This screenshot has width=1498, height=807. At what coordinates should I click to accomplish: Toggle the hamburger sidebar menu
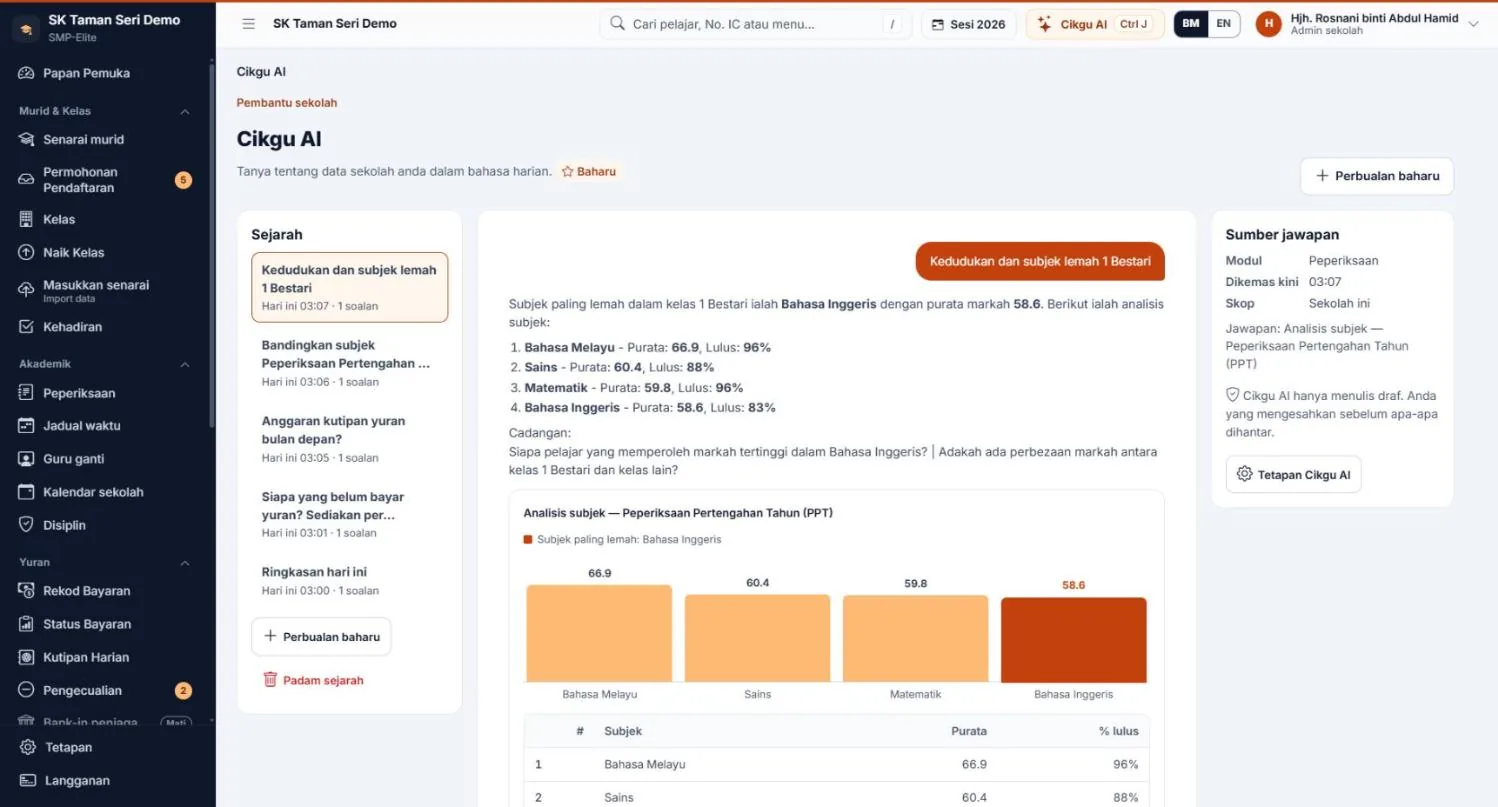point(249,24)
